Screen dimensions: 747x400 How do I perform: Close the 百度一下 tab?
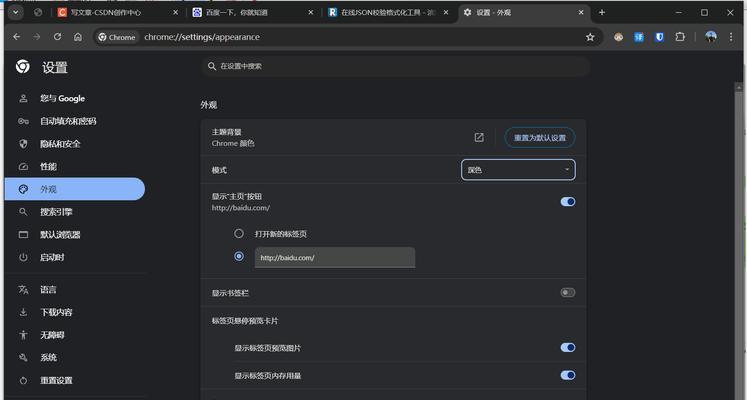tap(311, 13)
